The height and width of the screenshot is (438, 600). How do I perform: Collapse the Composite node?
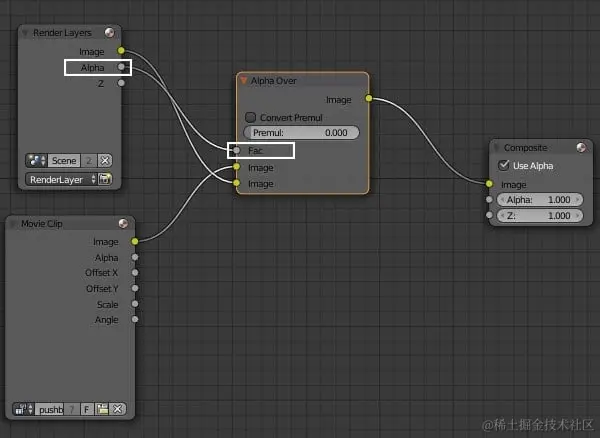[497, 148]
